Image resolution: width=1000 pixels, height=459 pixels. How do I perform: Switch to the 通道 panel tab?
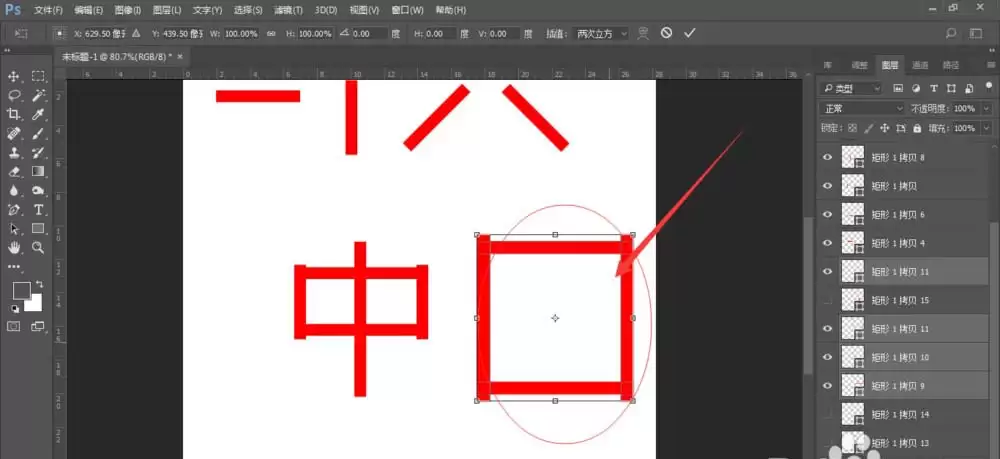pos(920,65)
